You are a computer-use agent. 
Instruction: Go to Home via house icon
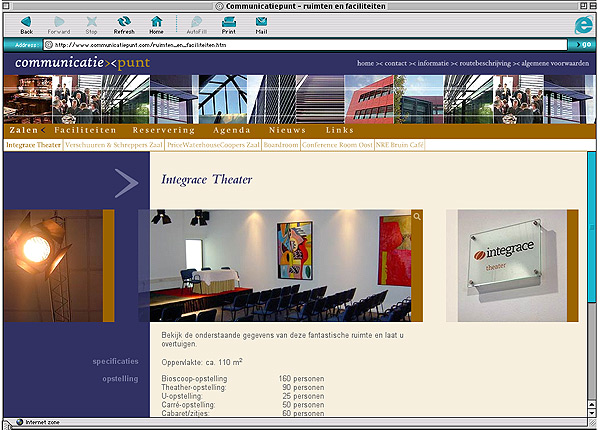(156, 25)
